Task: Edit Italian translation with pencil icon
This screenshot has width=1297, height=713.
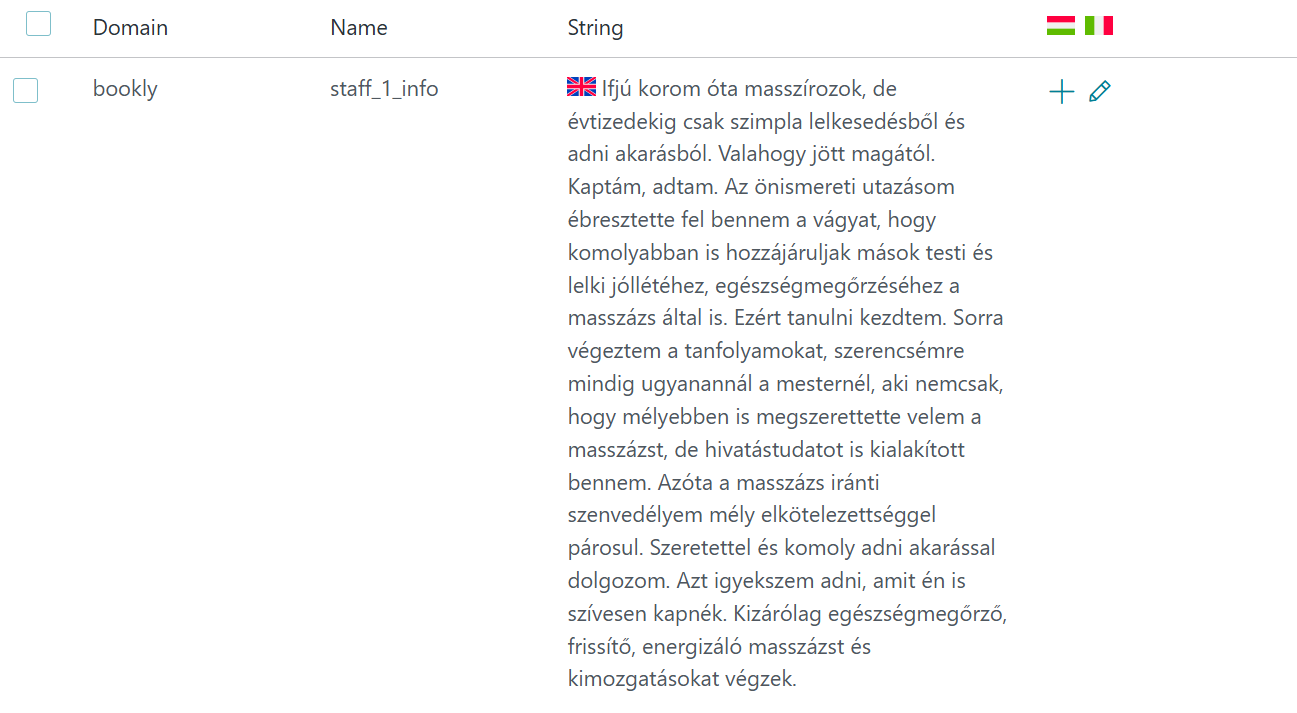Action: pyautogui.click(x=1100, y=92)
